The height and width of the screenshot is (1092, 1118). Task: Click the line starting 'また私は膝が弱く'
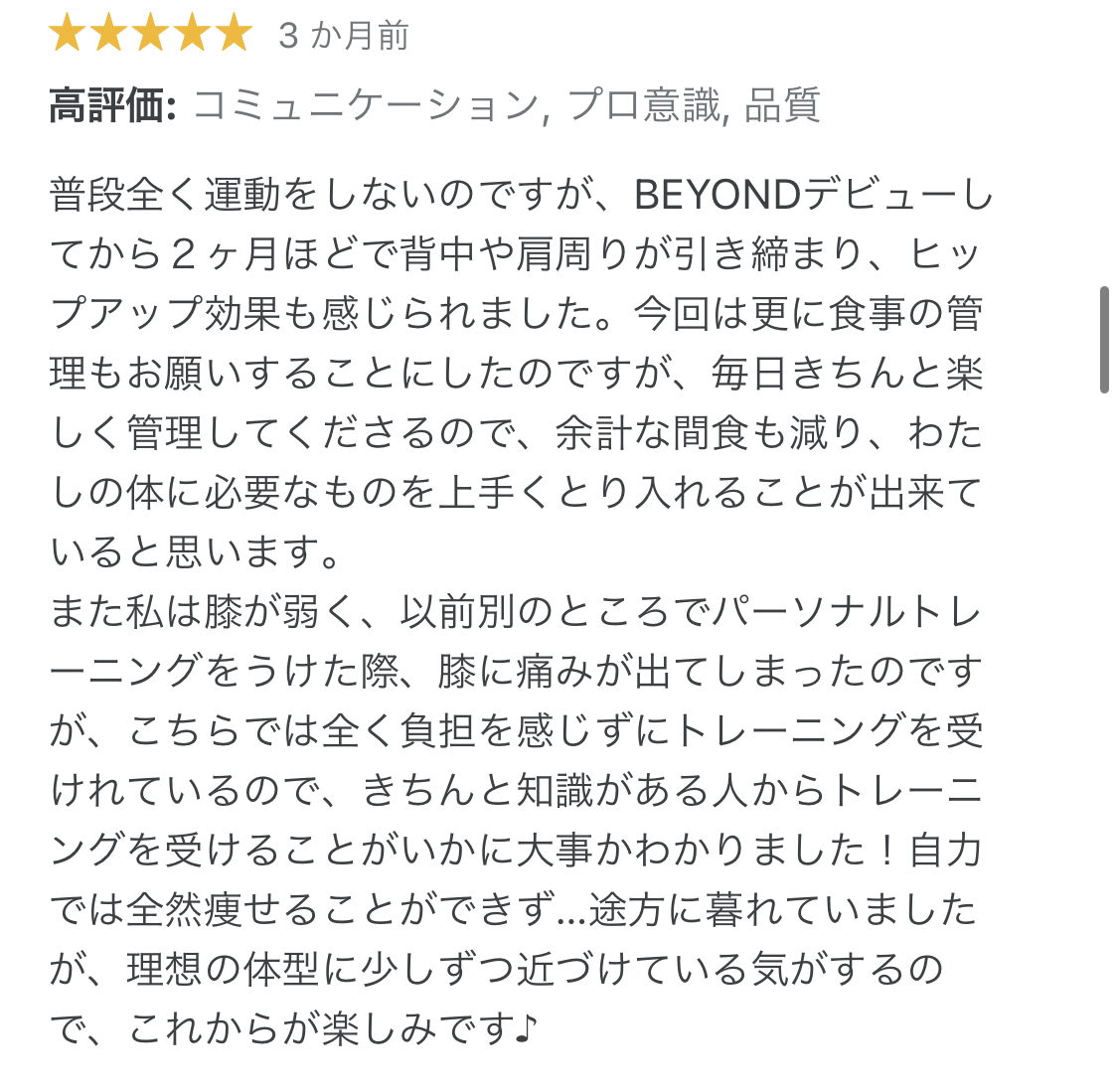(516, 611)
